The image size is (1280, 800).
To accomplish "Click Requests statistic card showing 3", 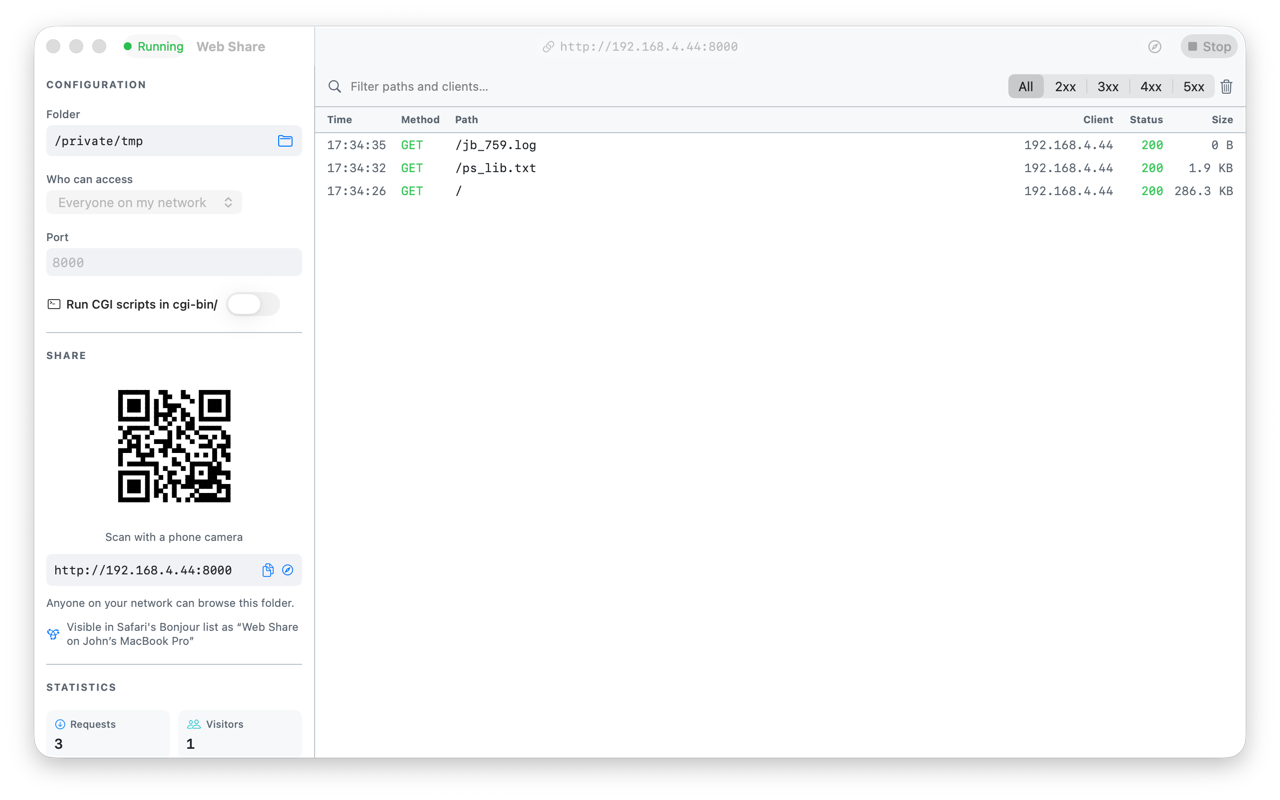I will tap(108, 734).
